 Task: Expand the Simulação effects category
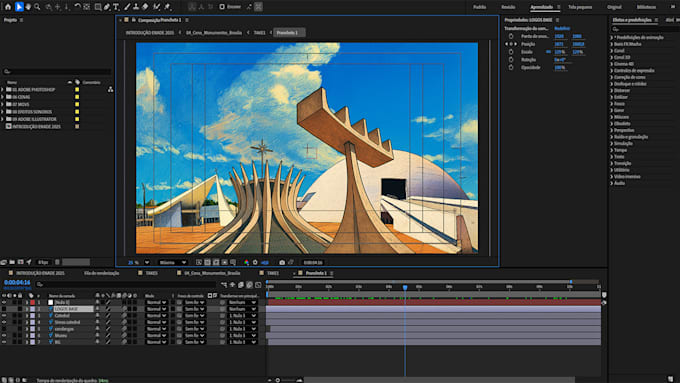click(x=611, y=143)
